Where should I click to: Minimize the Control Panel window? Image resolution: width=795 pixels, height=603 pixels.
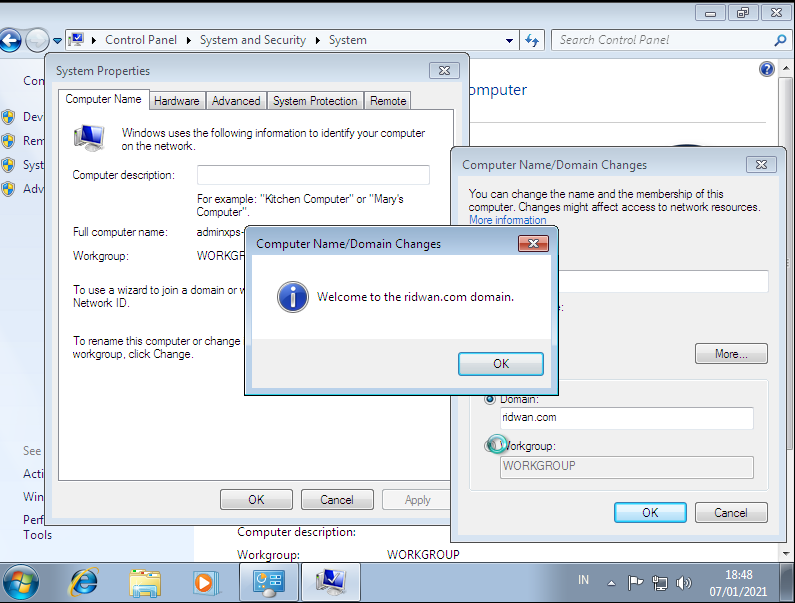(x=710, y=13)
